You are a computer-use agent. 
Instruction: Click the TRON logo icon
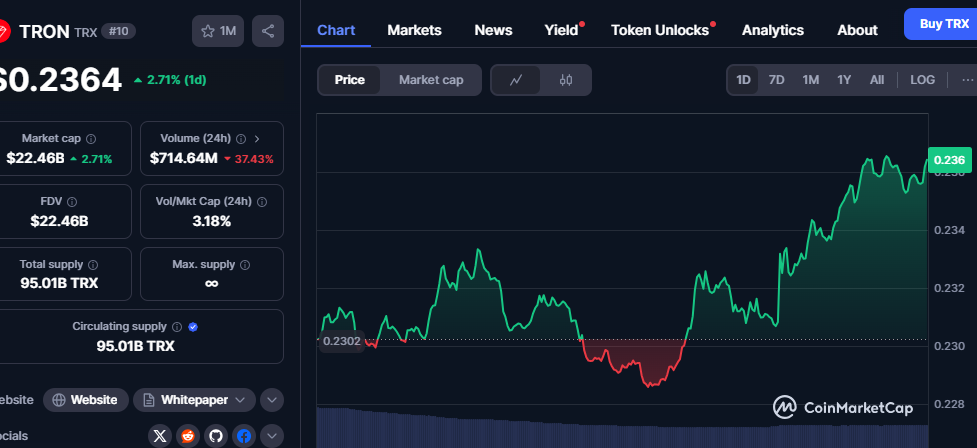[x=3, y=31]
